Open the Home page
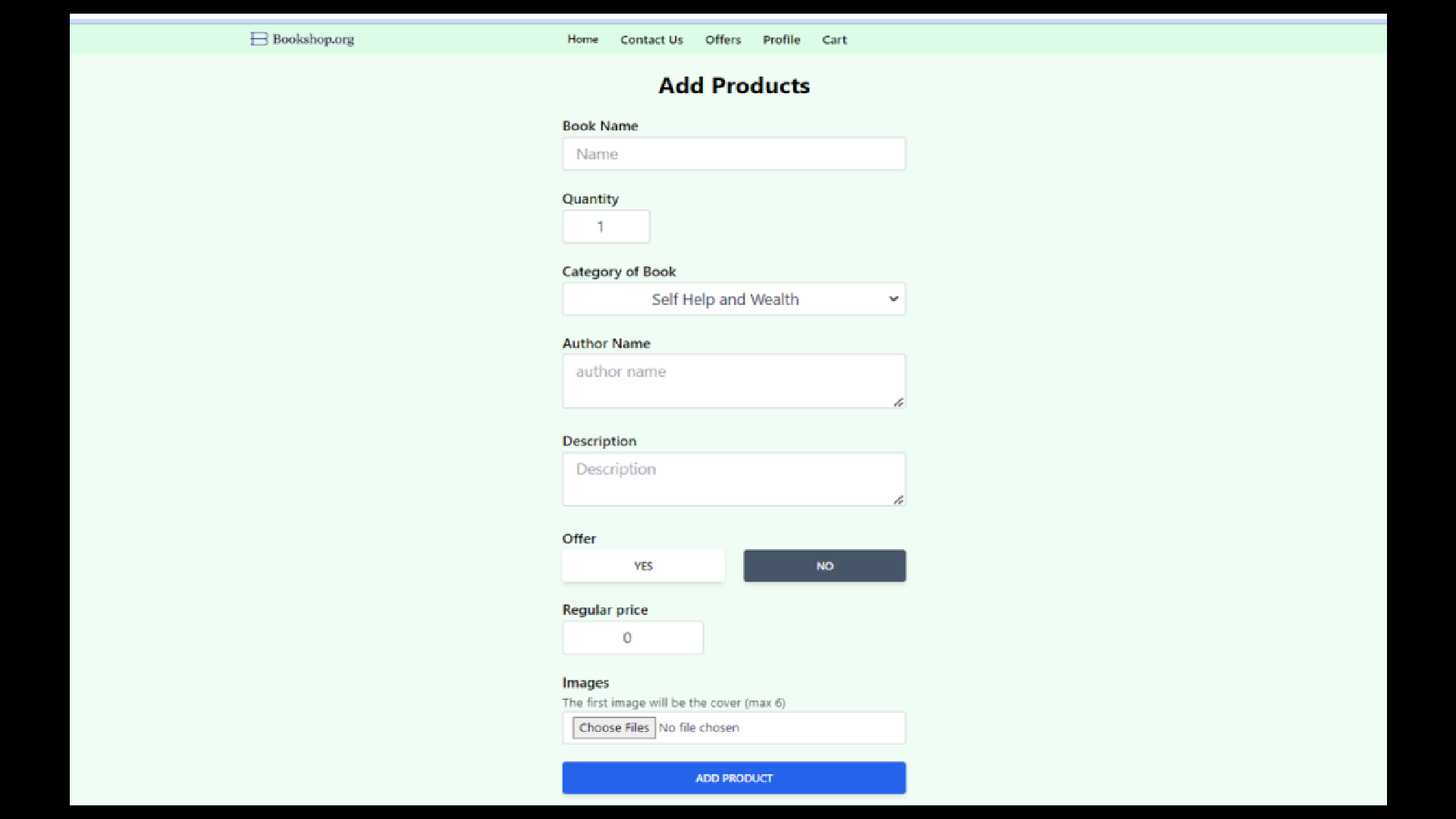The height and width of the screenshot is (819, 1456). [582, 39]
